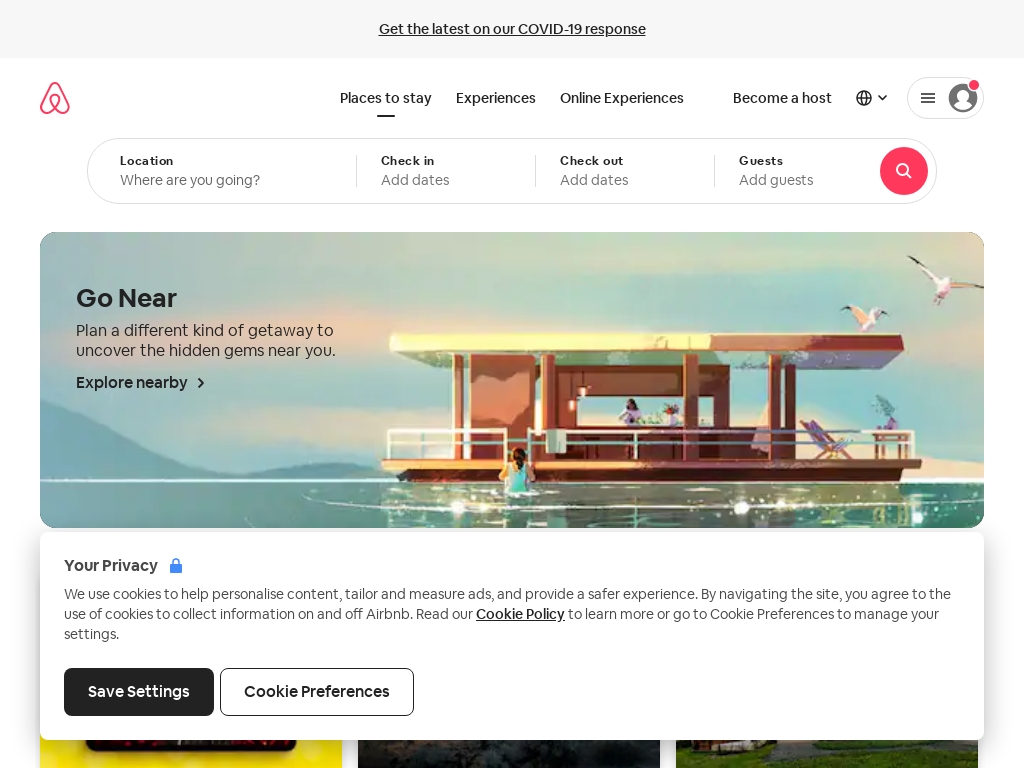Expand the language dropdown chevron

pos(882,98)
